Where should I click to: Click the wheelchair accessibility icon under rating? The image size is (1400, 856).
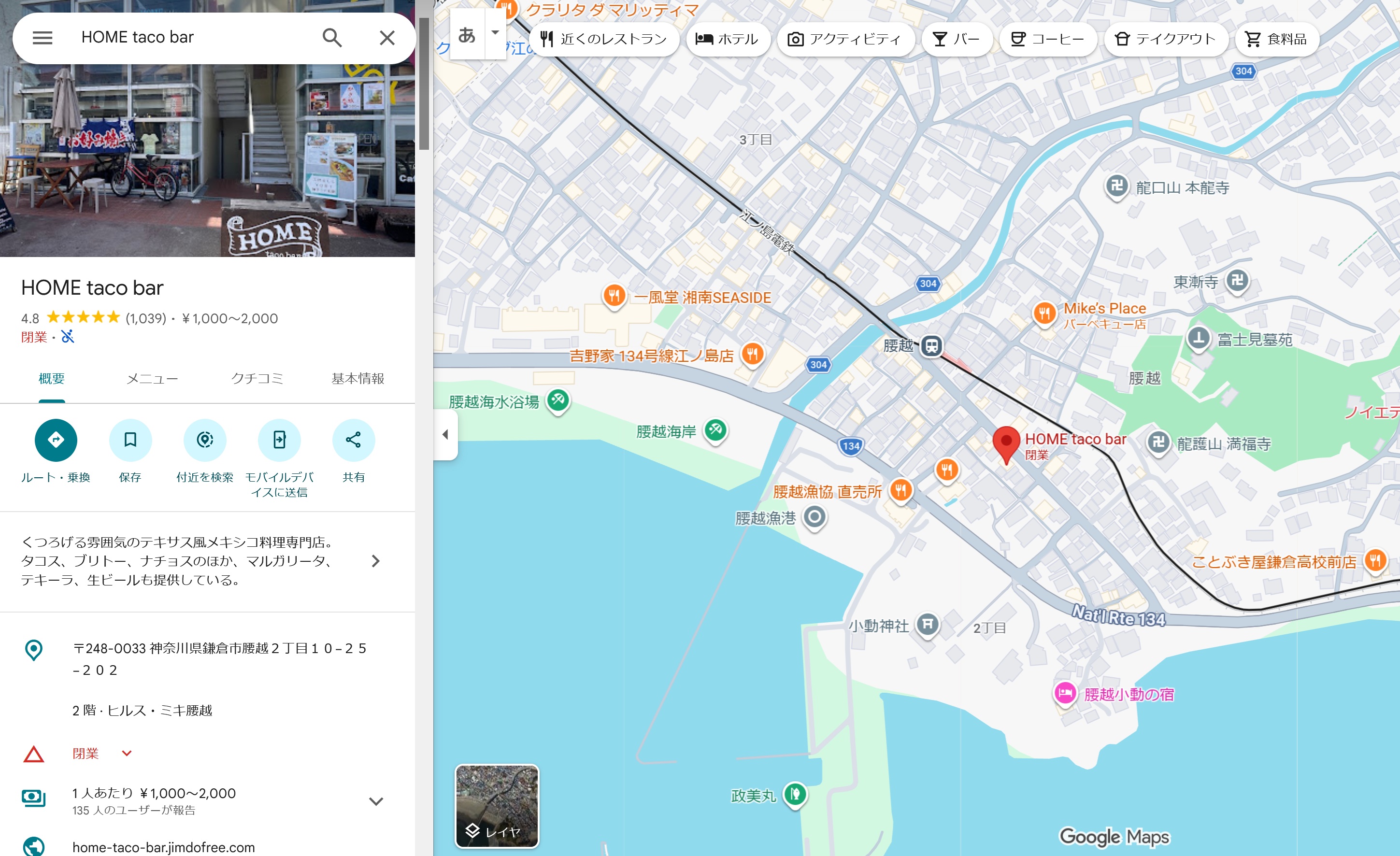pos(68,337)
